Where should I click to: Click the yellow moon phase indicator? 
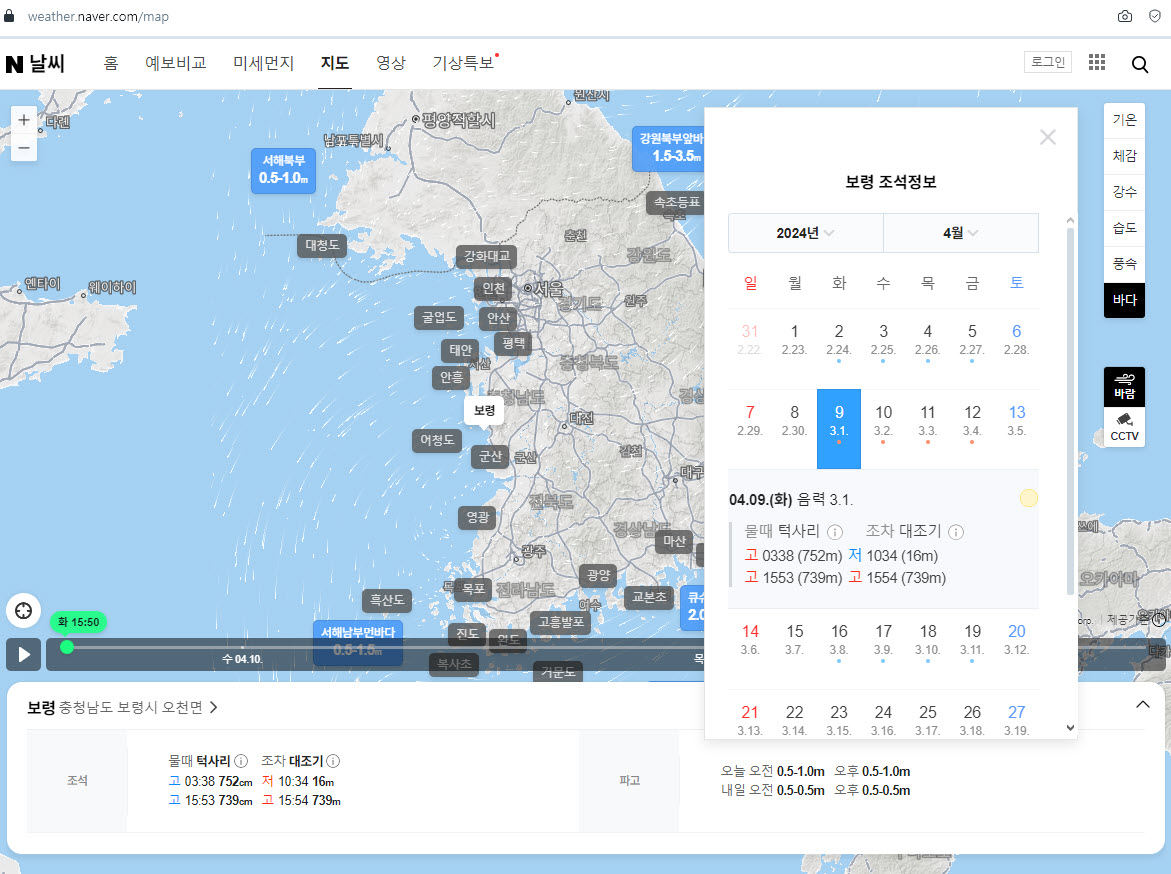1028,498
